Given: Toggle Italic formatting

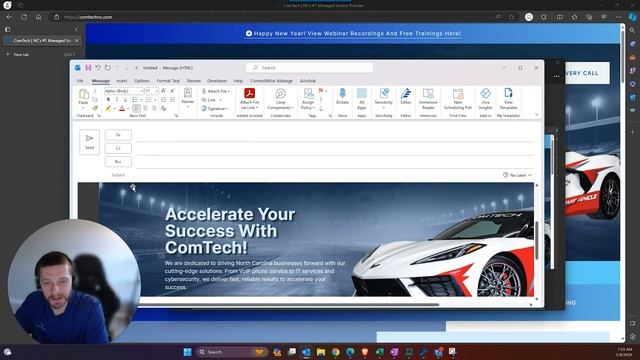Looking at the screenshot, I should coord(117,100).
